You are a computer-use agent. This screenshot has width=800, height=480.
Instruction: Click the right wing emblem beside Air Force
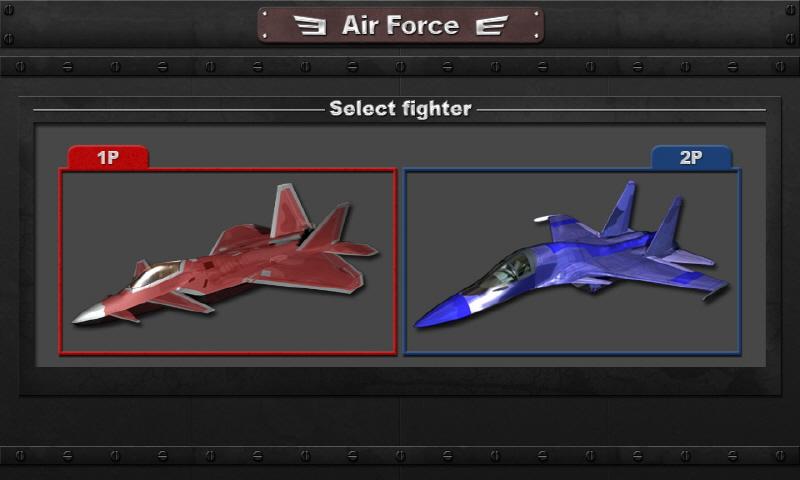click(492, 25)
